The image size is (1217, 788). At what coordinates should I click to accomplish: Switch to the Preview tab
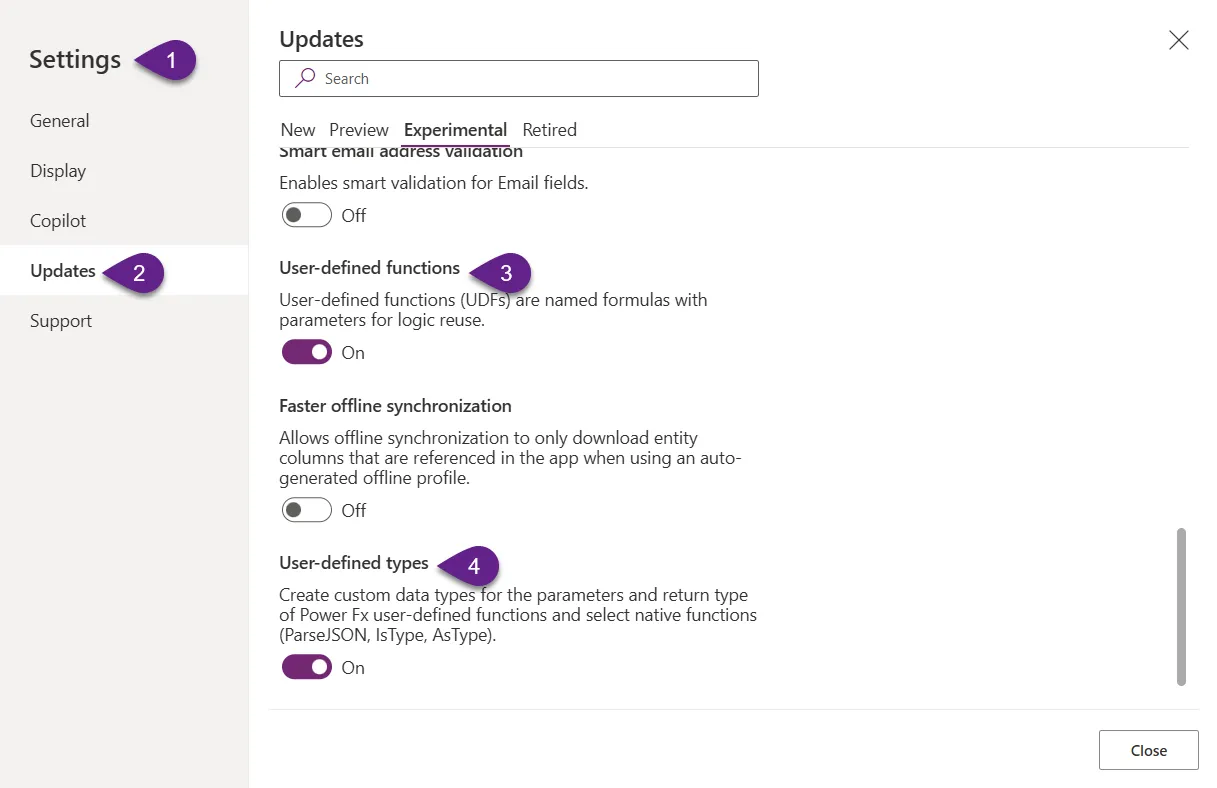(x=359, y=130)
